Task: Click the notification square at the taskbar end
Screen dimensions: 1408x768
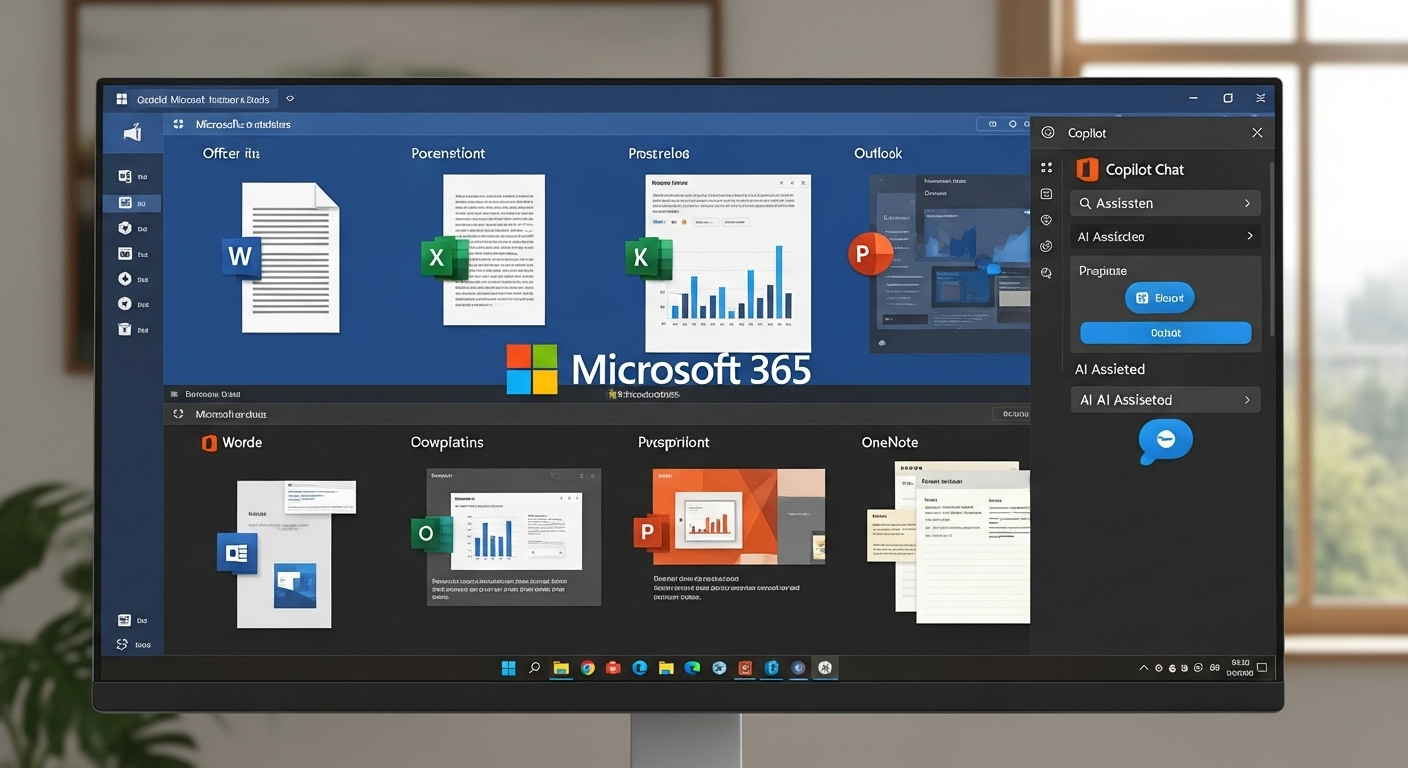Action: [1263, 668]
